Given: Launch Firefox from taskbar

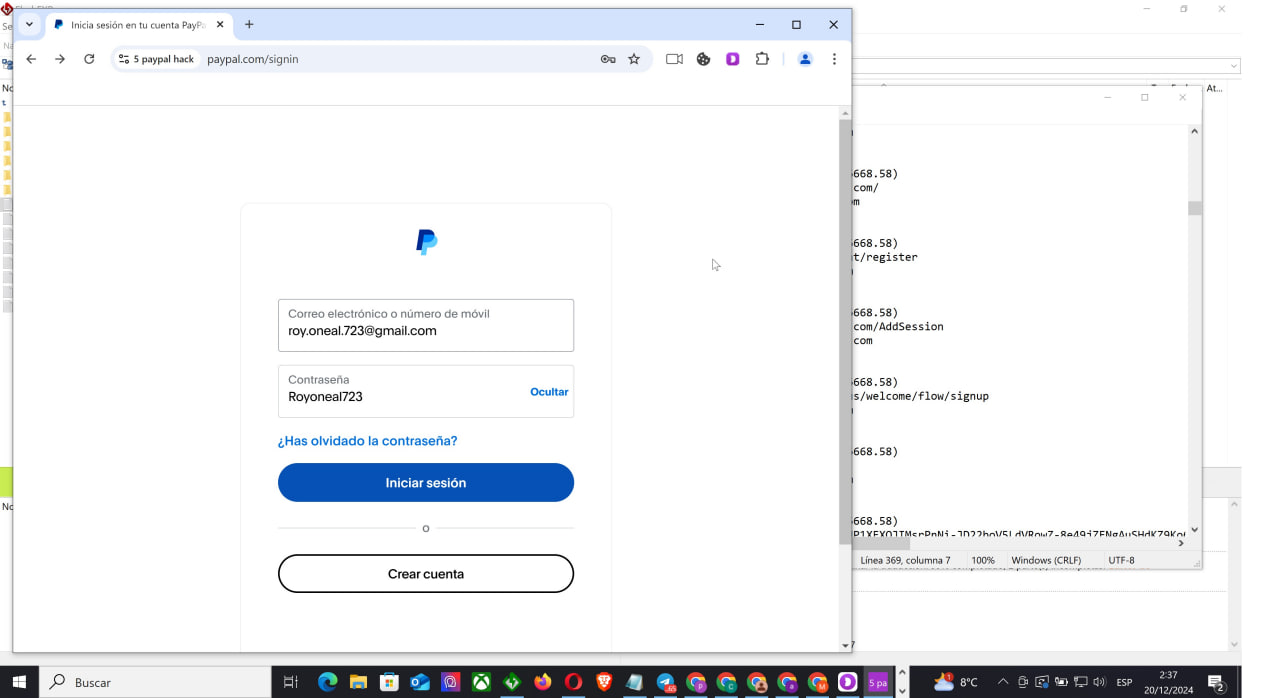Looking at the screenshot, I should click(x=543, y=682).
